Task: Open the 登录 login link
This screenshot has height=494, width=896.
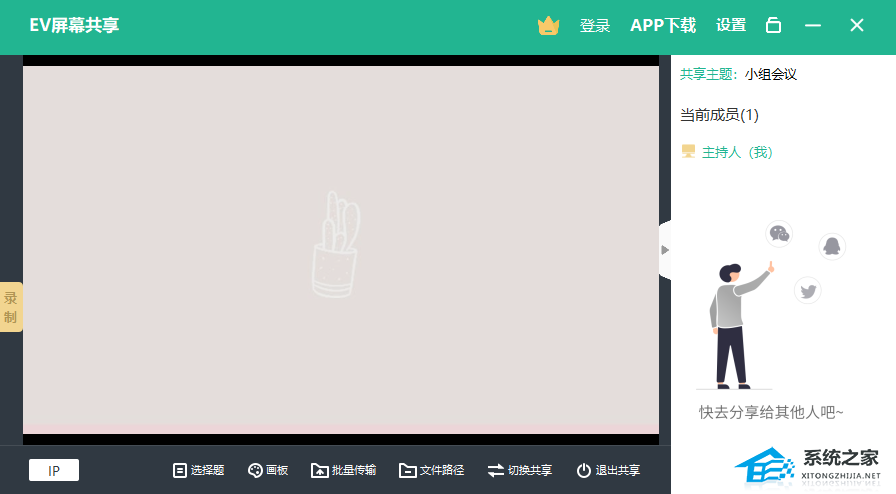Action: (x=595, y=26)
